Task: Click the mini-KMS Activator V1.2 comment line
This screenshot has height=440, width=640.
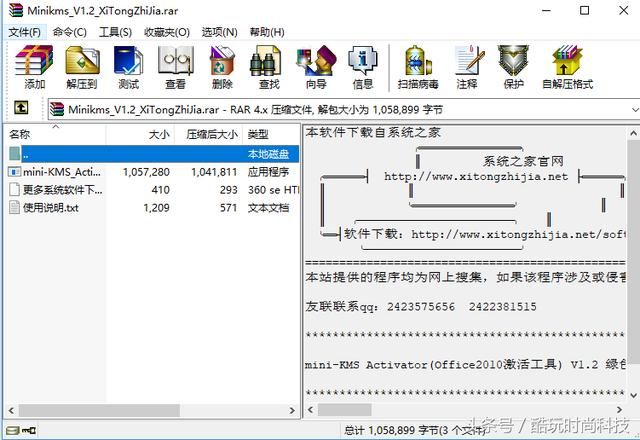Action: click(465, 364)
